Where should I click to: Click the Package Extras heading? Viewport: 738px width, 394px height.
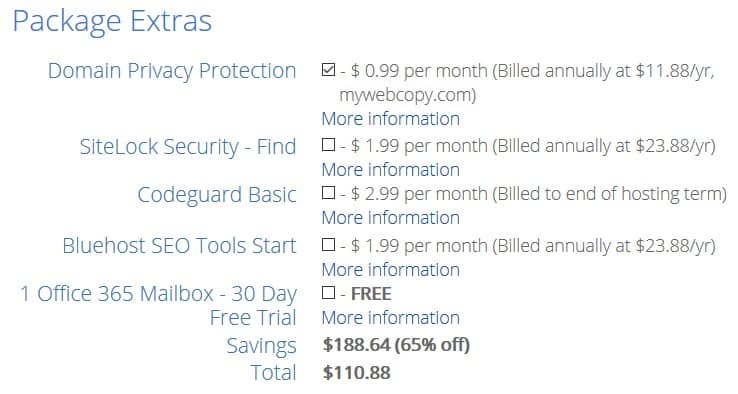coord(112,22)
